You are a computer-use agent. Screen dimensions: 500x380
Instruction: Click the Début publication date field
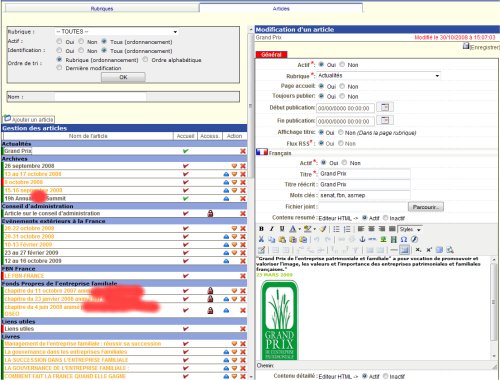click(x=345, y=108)
